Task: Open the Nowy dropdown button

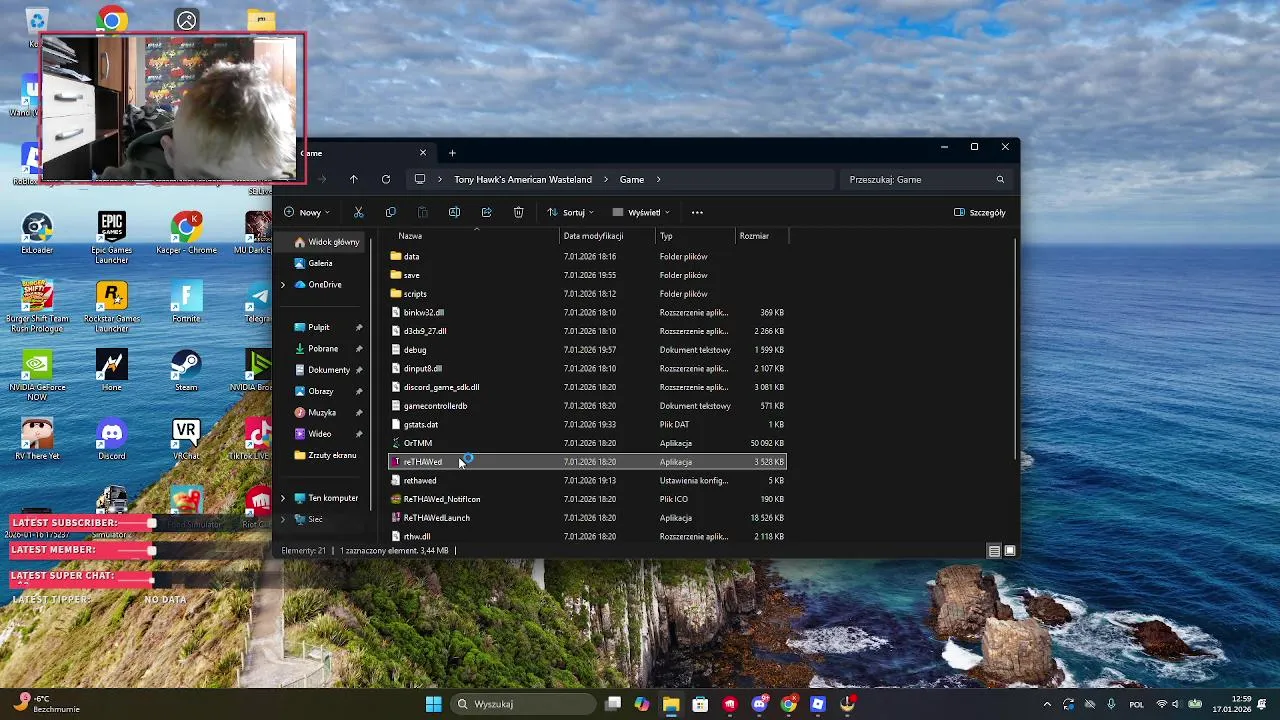Action: (x=306, y=212)
